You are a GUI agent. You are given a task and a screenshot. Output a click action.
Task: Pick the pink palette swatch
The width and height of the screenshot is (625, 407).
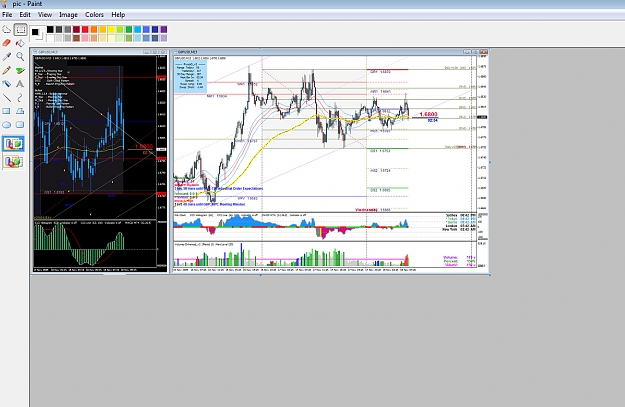click(x=85, y=38)
